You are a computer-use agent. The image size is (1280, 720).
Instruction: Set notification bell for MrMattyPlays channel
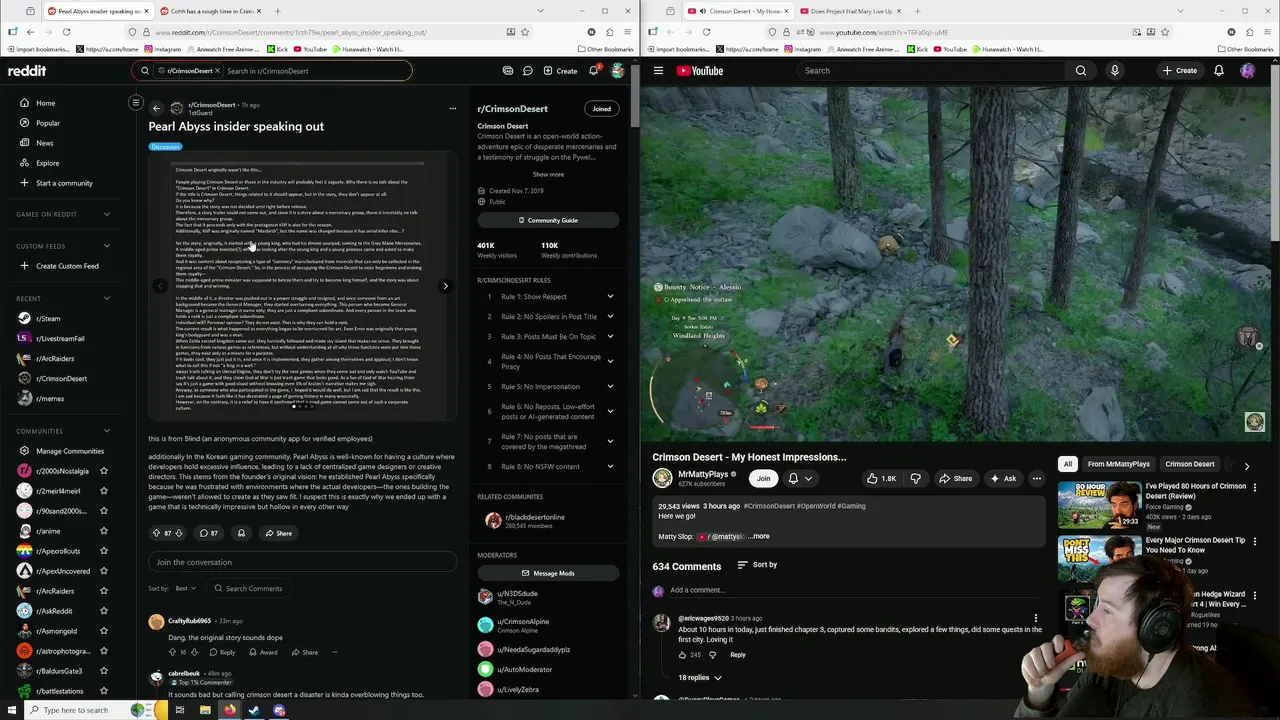coord(799,478)
